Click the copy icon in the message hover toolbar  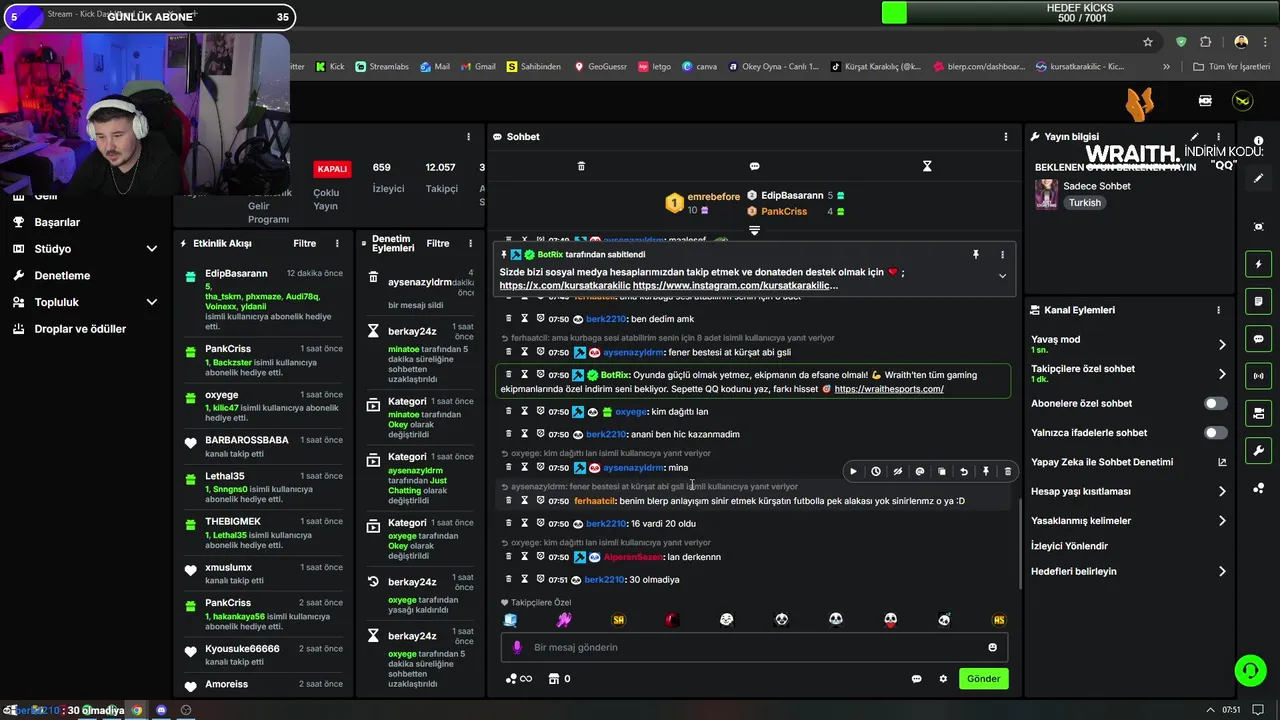[942, 472]
